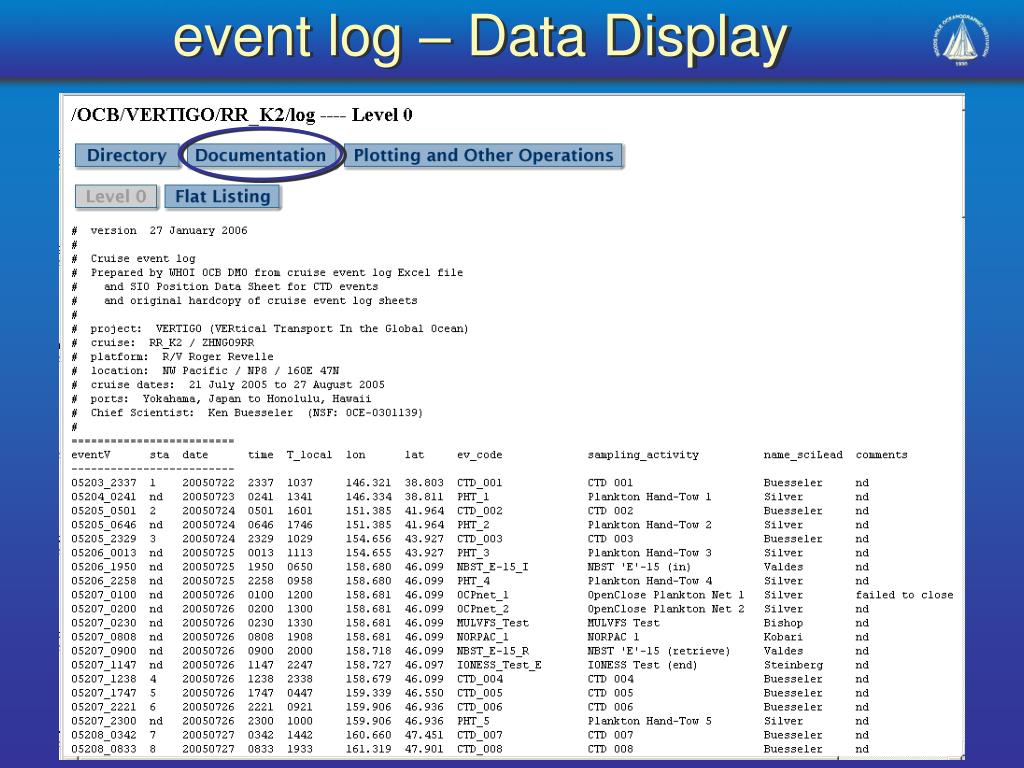Screen dimensions: 1024x768
Task: Click event ID 05207_0200
Action: (104, 609)
